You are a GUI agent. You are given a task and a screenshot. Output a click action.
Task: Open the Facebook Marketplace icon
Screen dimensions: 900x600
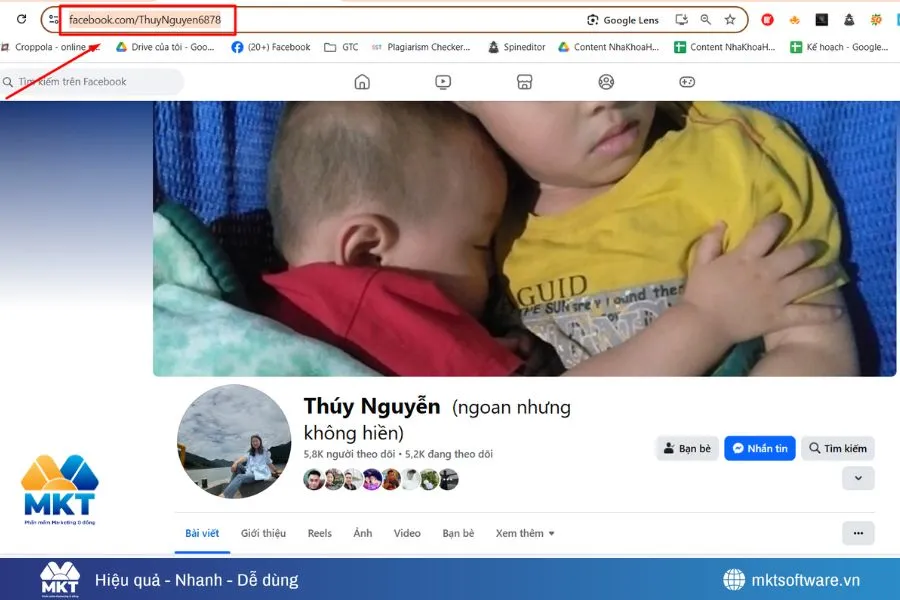pos(524,82)
